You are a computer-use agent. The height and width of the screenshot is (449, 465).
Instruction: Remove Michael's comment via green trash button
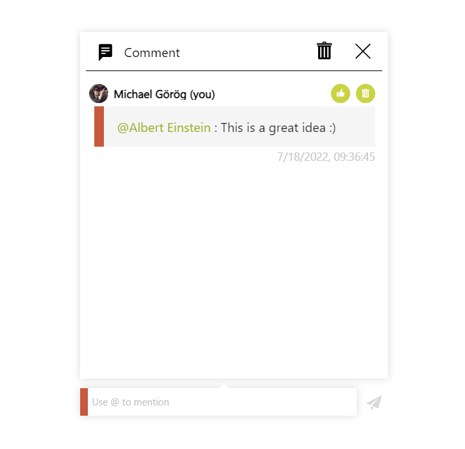[x=365, y=93]
